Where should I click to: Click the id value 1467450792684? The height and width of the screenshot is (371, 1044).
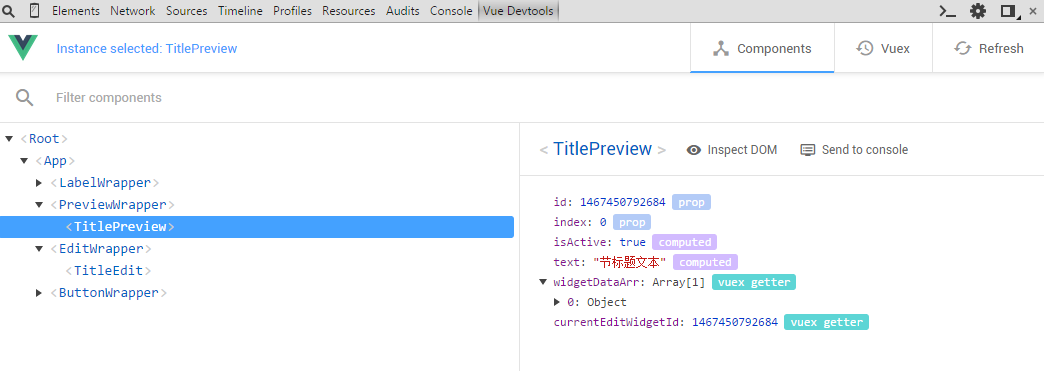tap(623, 202)
